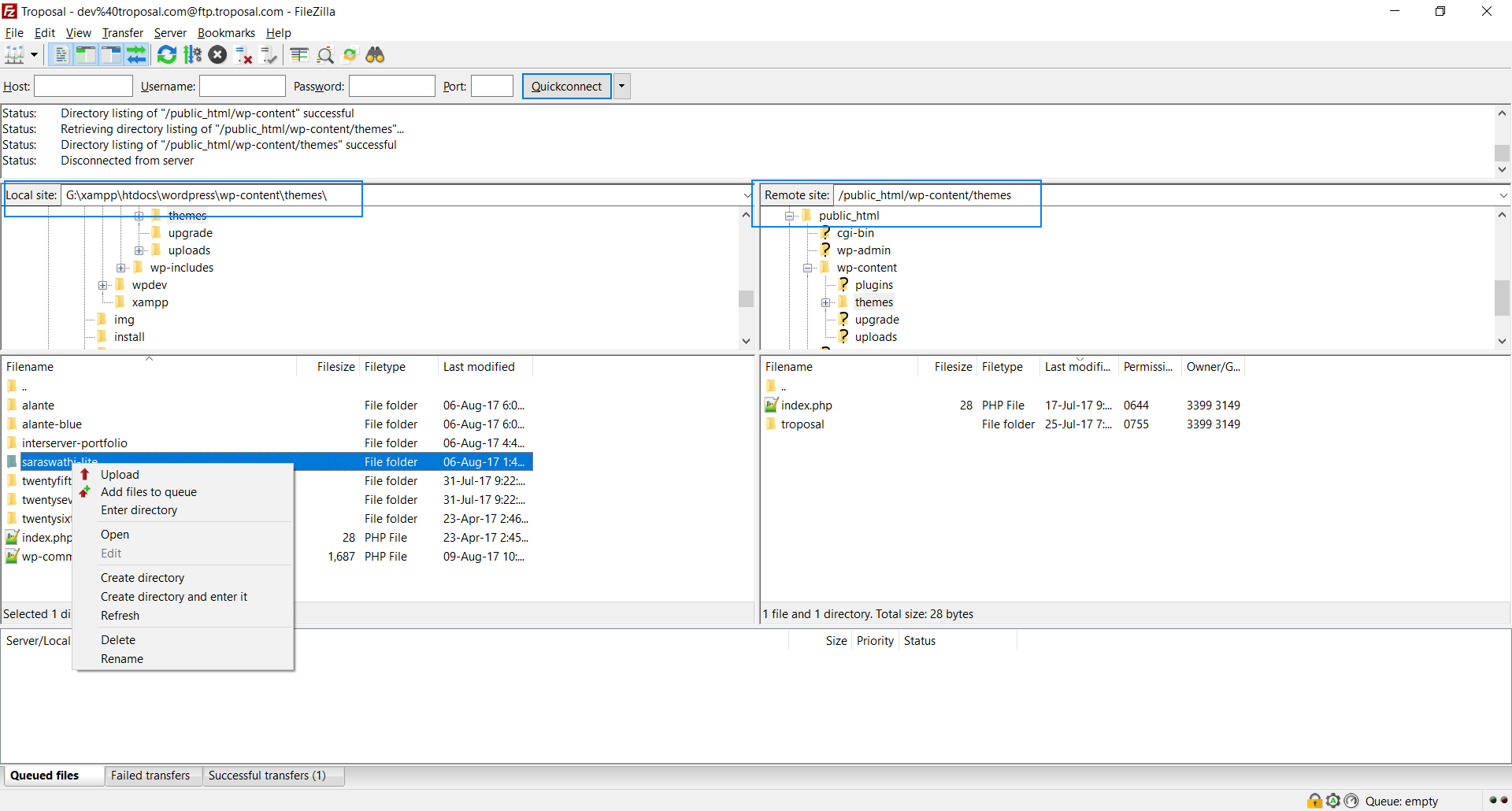Screen dimensions: 1512x811
Task: Toggle directory comparison
Action: [325, 54]
